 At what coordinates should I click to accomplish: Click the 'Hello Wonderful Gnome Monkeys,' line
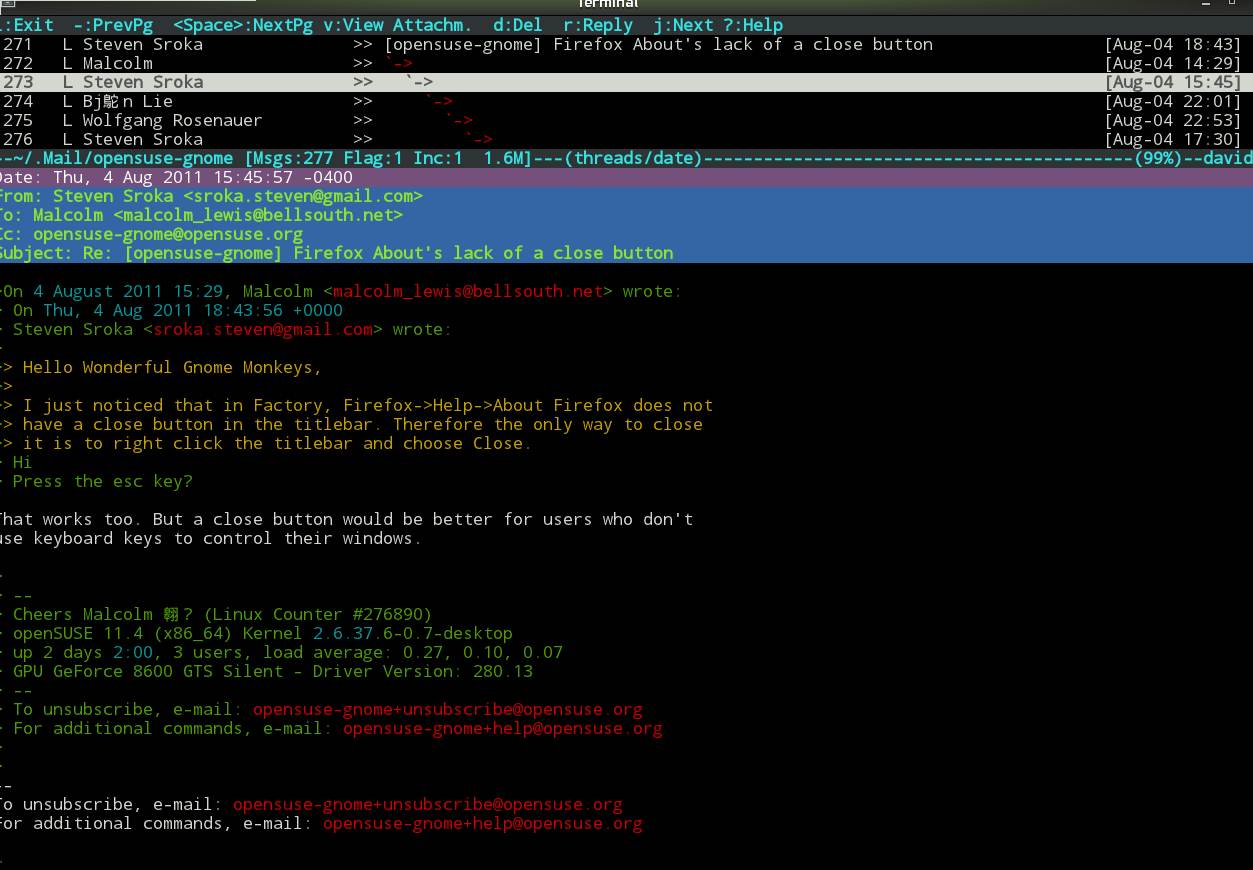coord(173,367)
